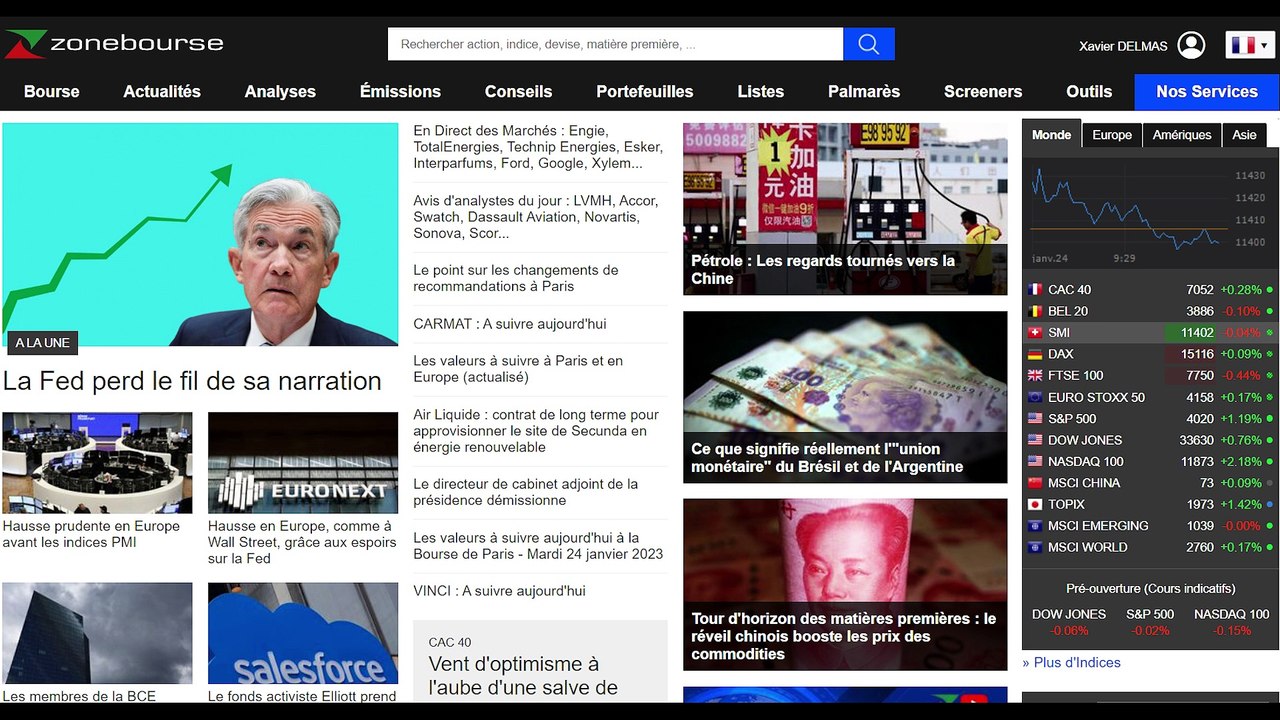Click the intraday index chart
1280x720 pixels.
pyautogui.click(x=1150, y=212)
